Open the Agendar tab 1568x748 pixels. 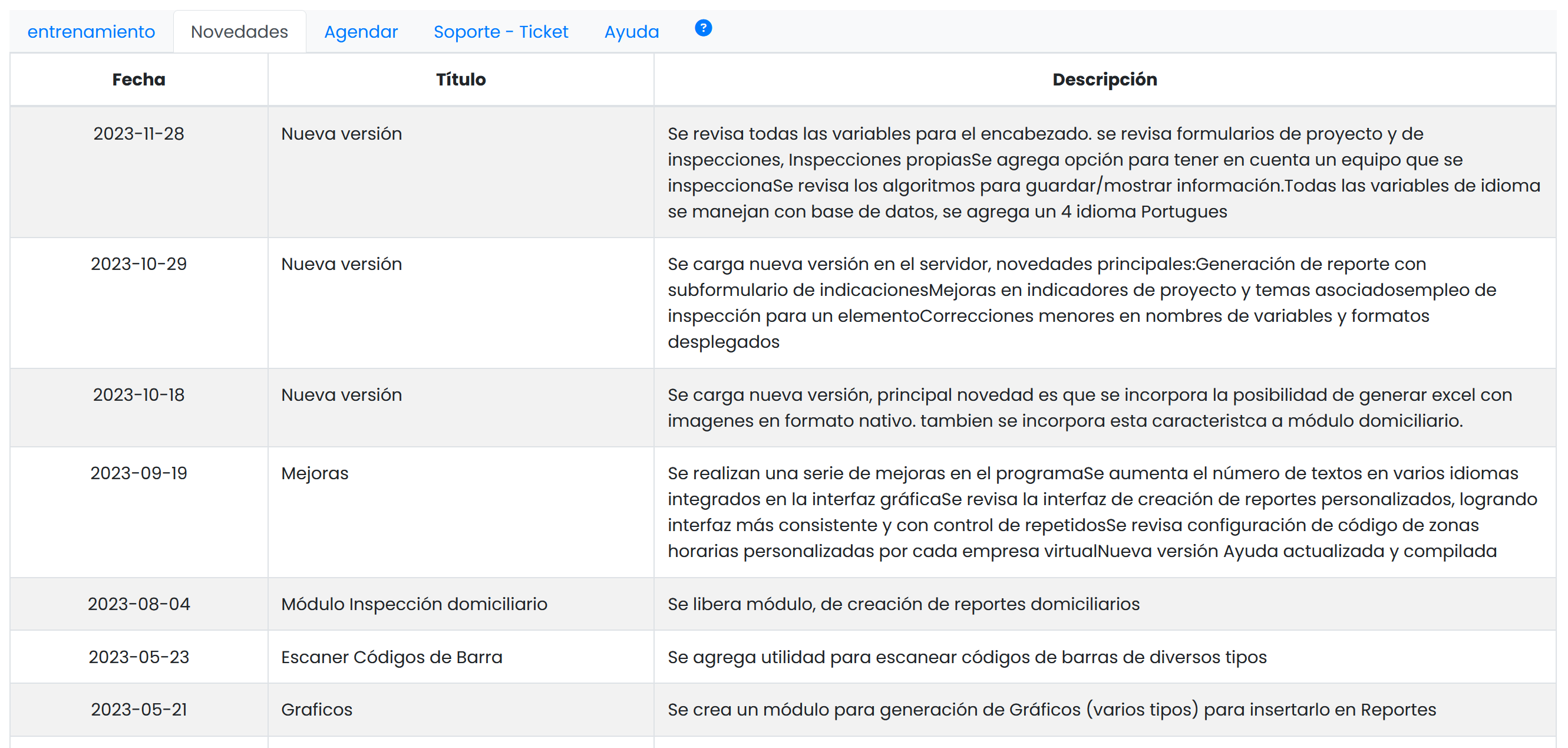(361, 32)
